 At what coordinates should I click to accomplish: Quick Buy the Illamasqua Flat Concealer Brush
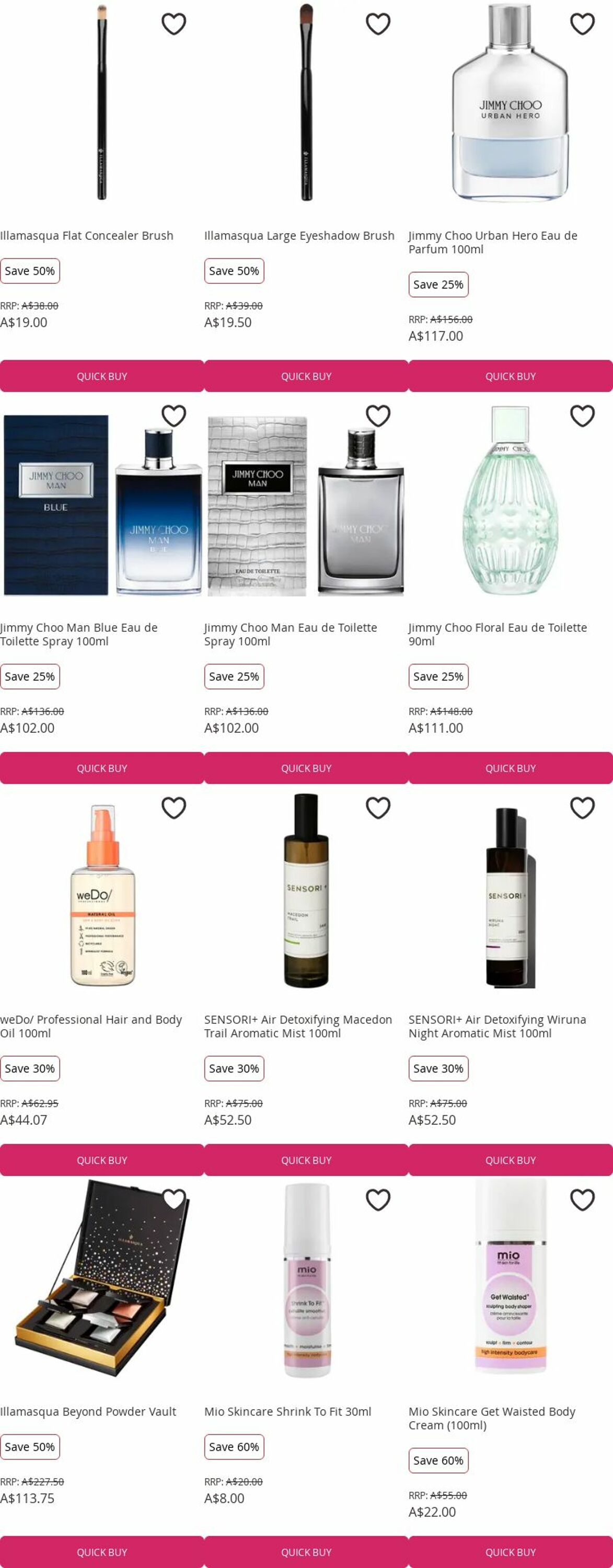(x=102, y=376)
